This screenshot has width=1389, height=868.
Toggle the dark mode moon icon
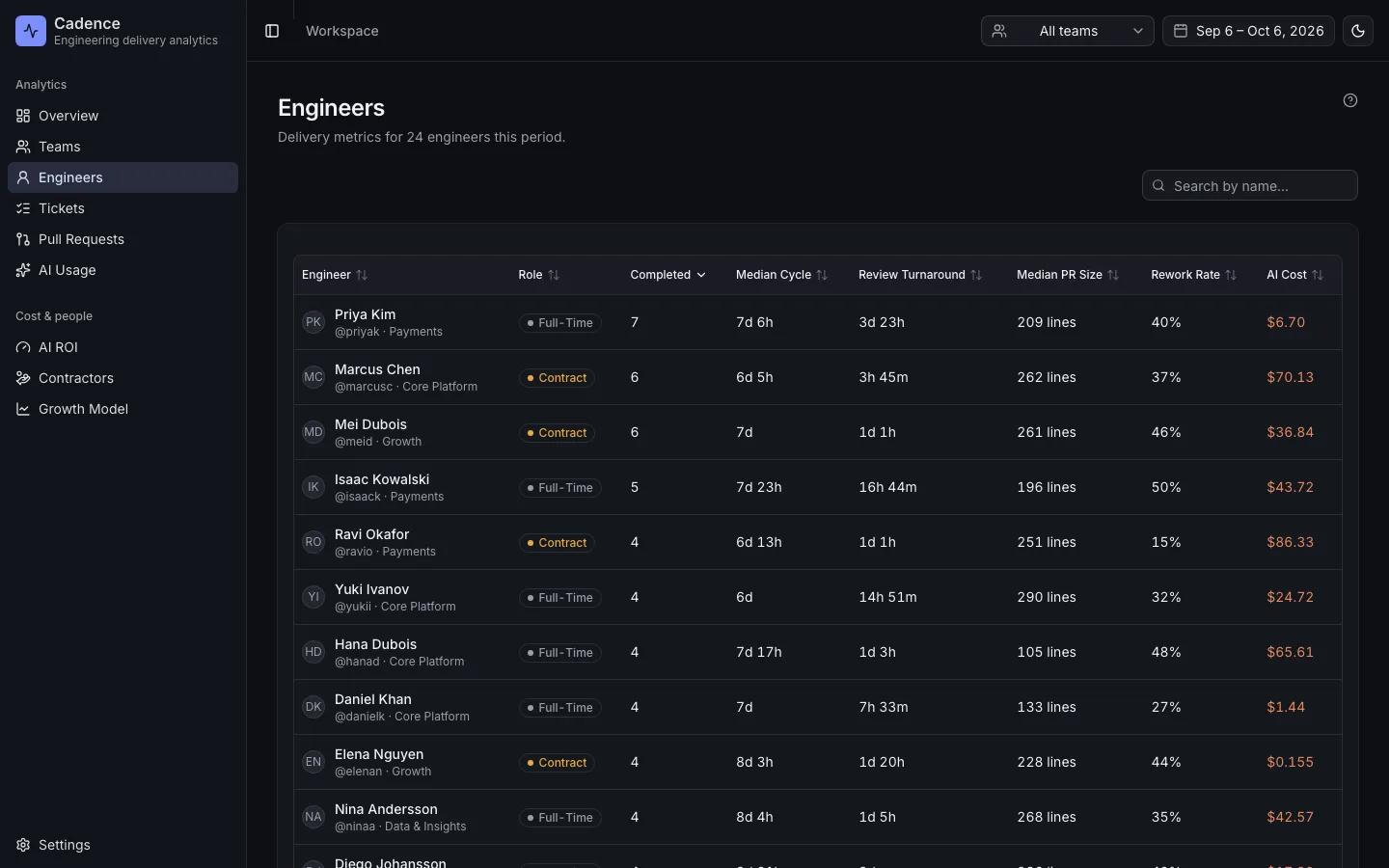1358,31
